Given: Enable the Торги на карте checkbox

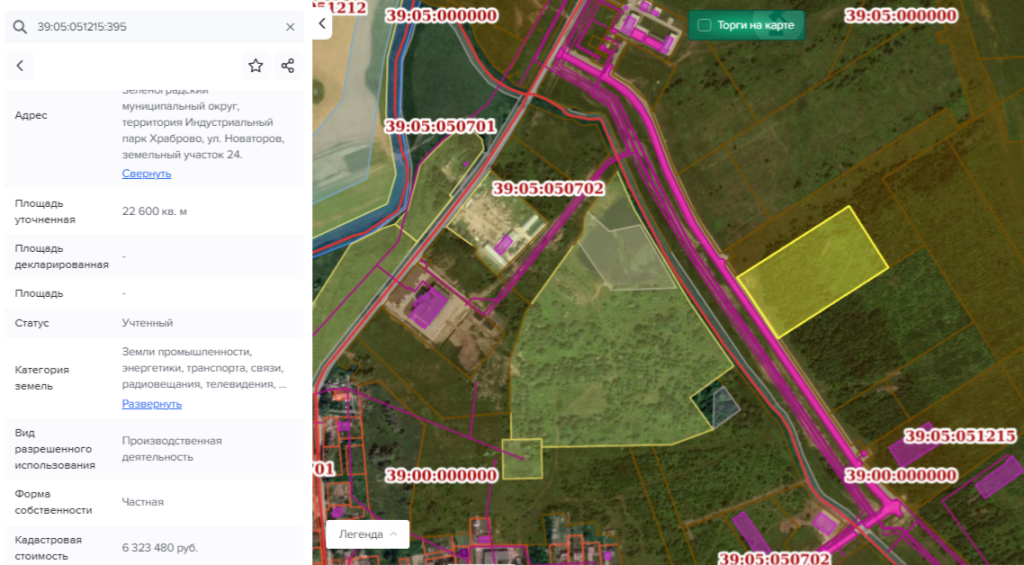Looking at the screenshot, I should [704, 25].
